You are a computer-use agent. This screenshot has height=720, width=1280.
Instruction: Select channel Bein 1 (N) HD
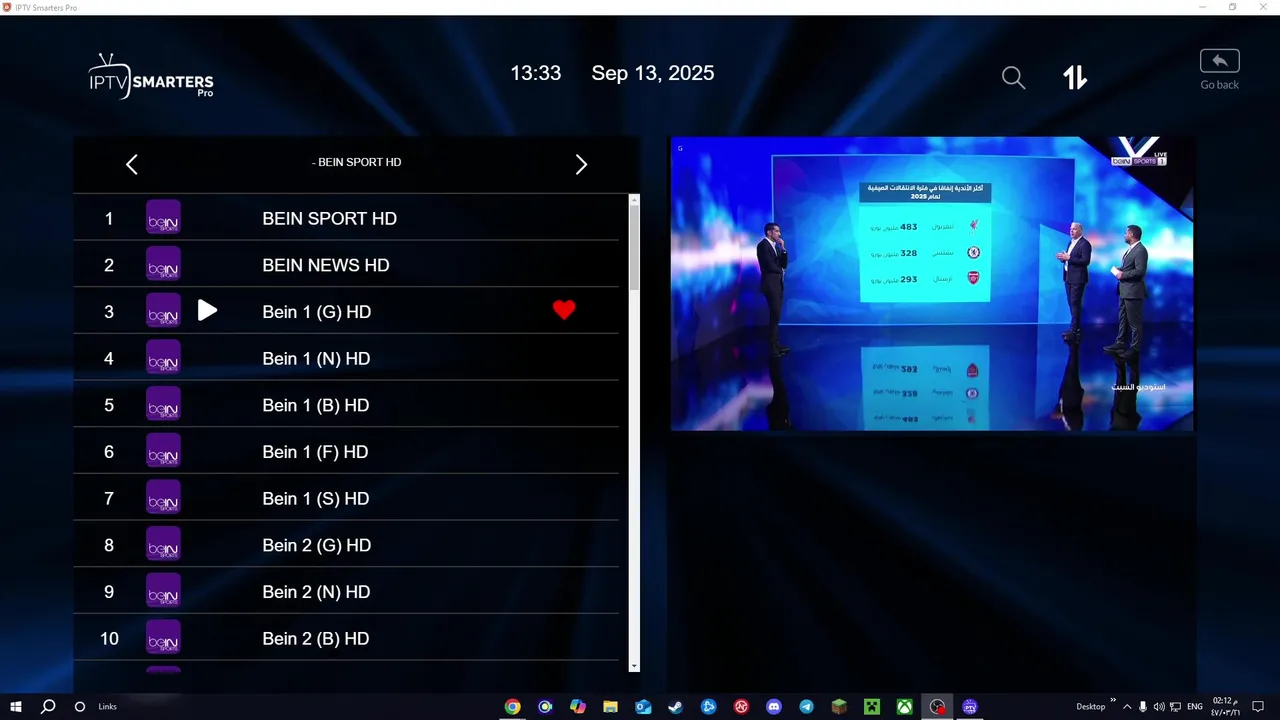point(346,358)
